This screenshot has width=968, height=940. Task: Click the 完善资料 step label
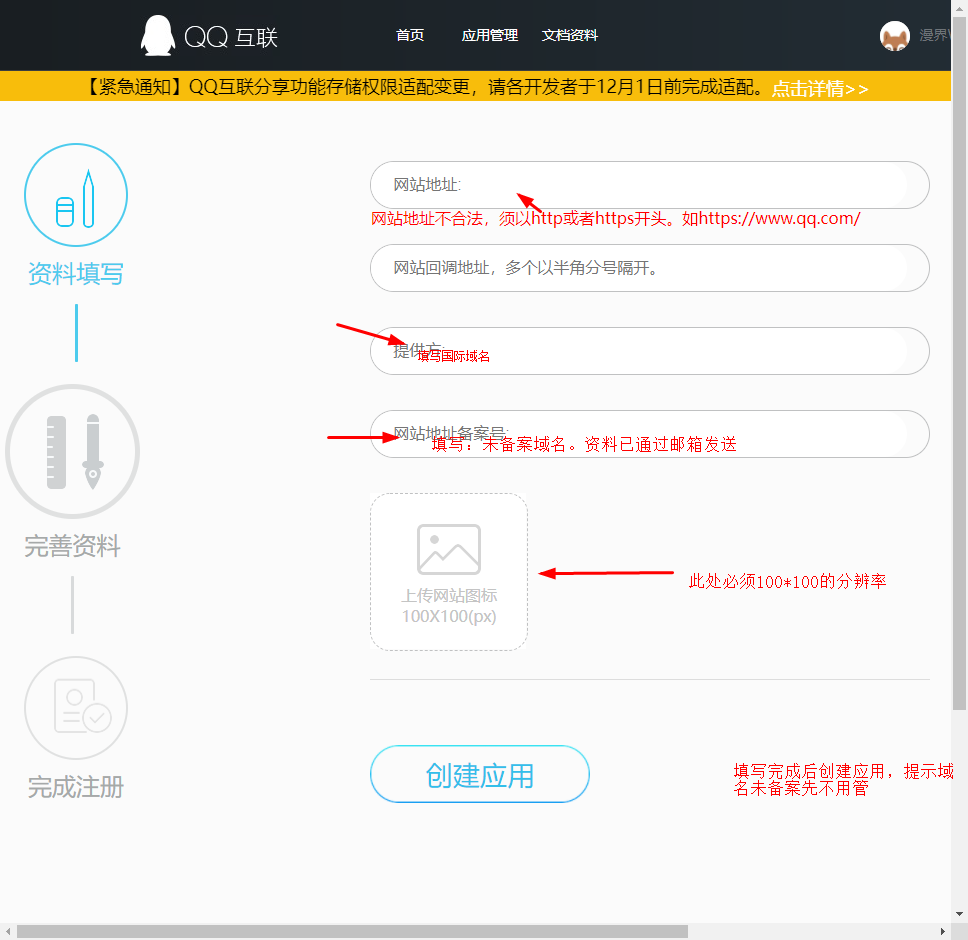tap(72, 546)
